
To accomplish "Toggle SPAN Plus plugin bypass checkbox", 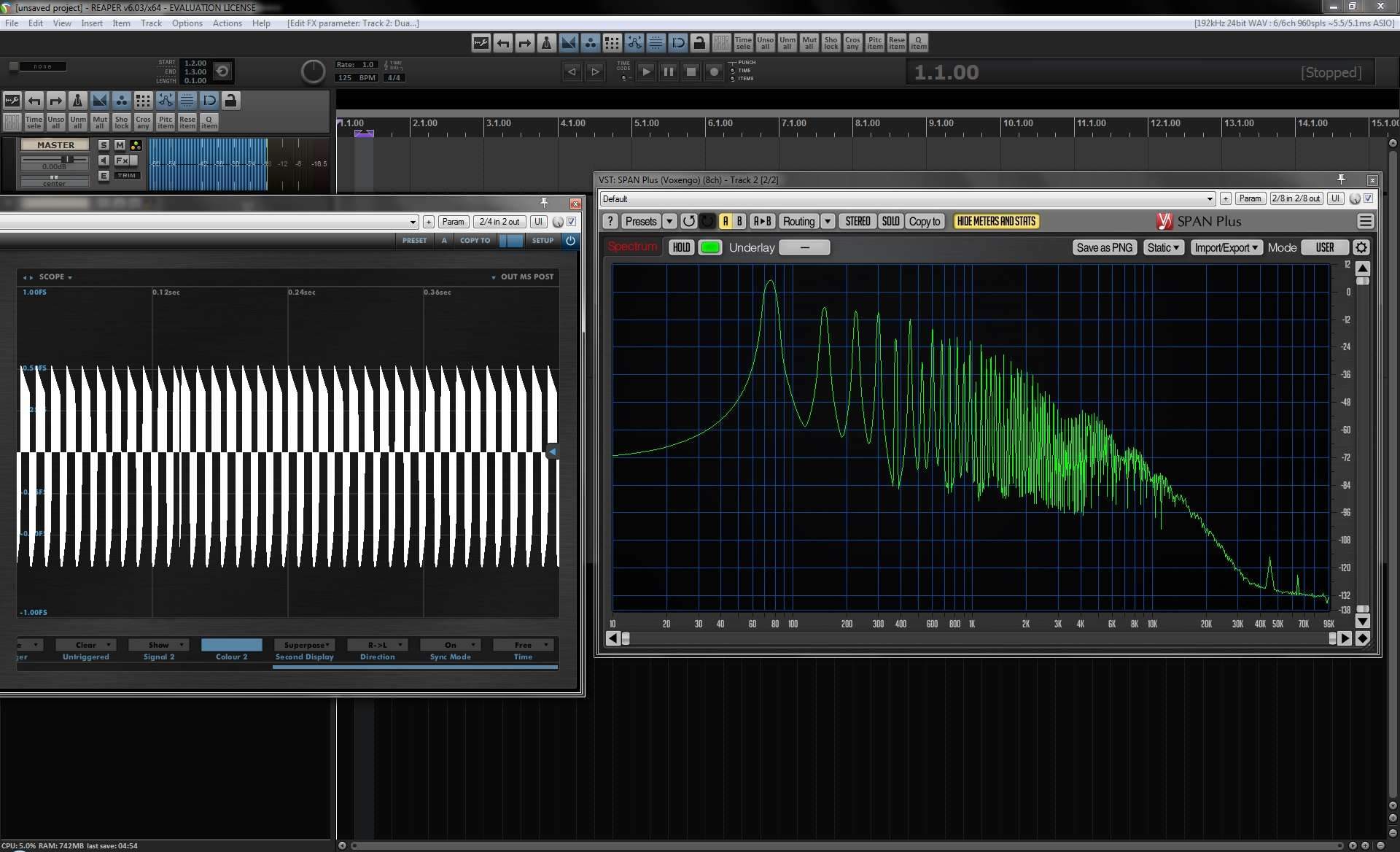I will point(1368,198).
